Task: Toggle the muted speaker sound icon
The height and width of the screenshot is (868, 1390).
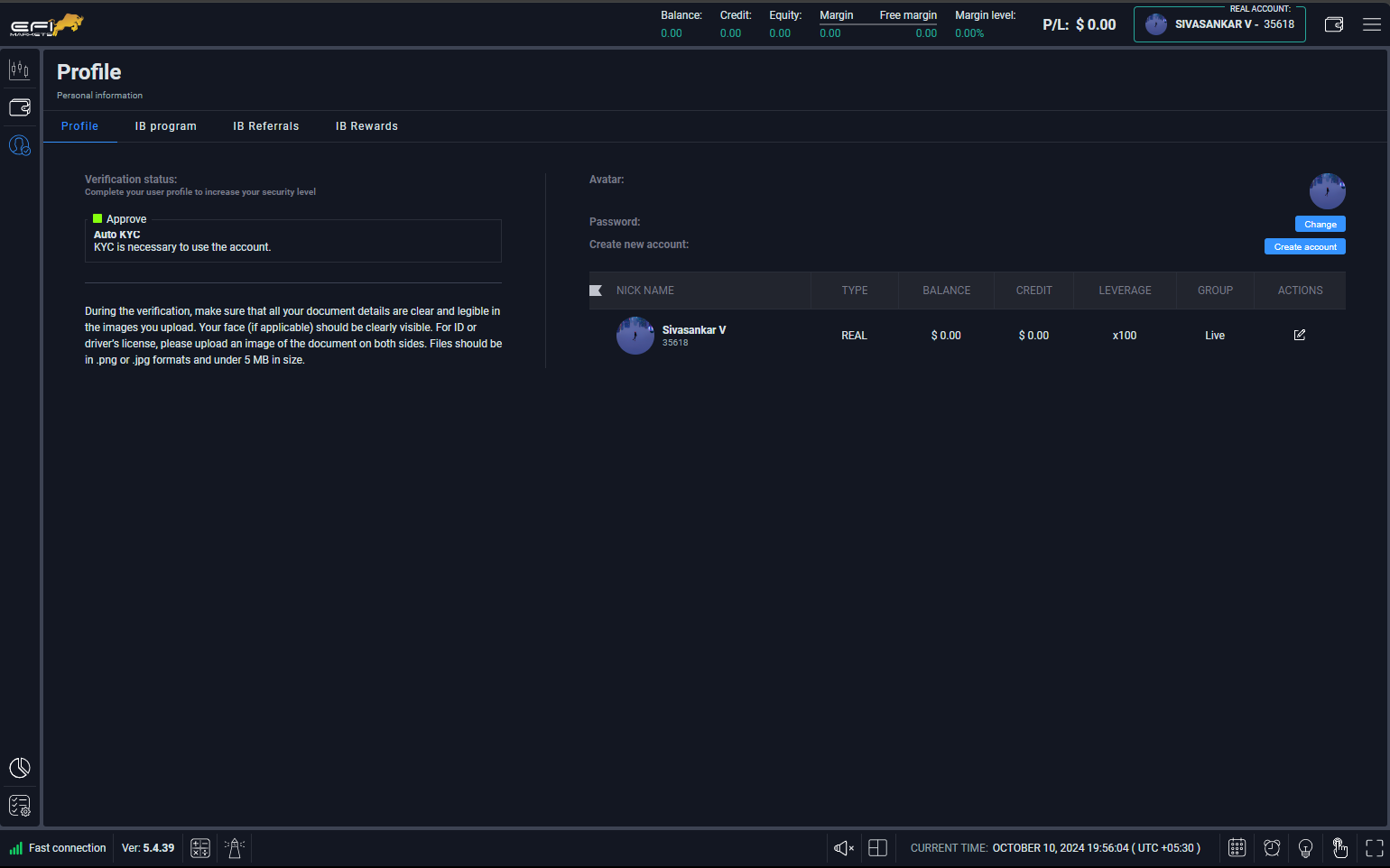Action: pos(844,848)
